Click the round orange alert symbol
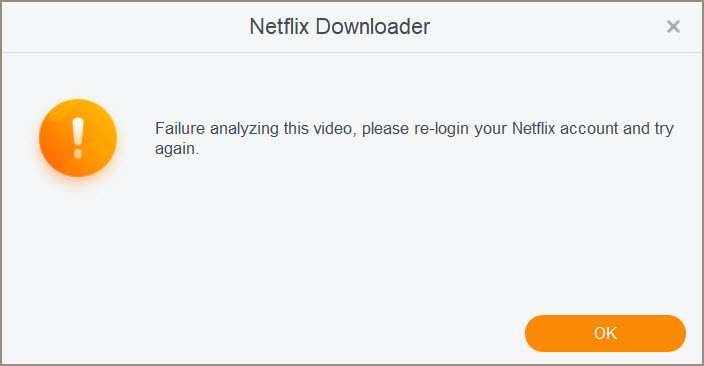The width and height of the screenshot is (704, 366). point(78,138)
